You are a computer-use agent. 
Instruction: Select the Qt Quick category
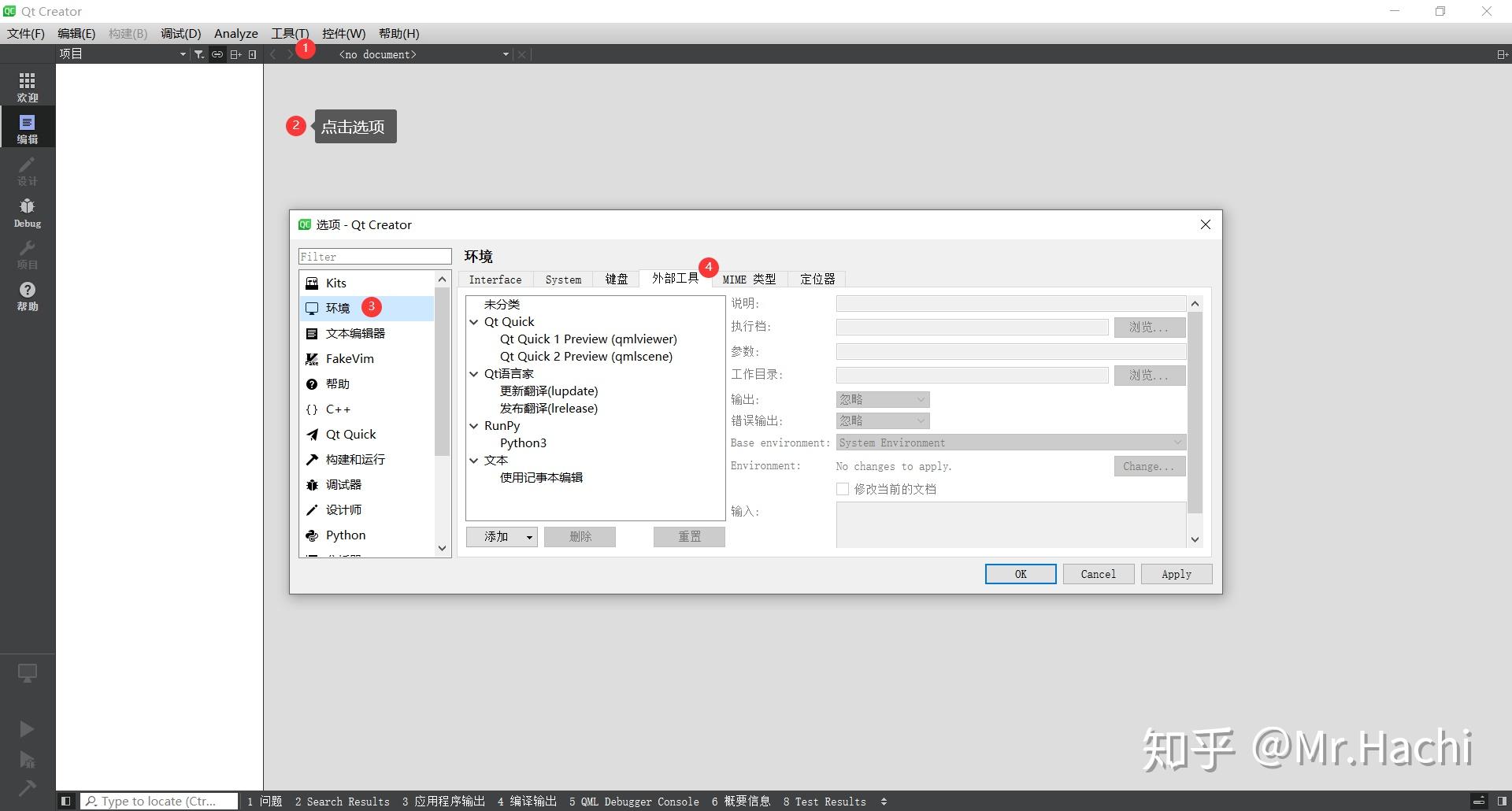(367, 435)
